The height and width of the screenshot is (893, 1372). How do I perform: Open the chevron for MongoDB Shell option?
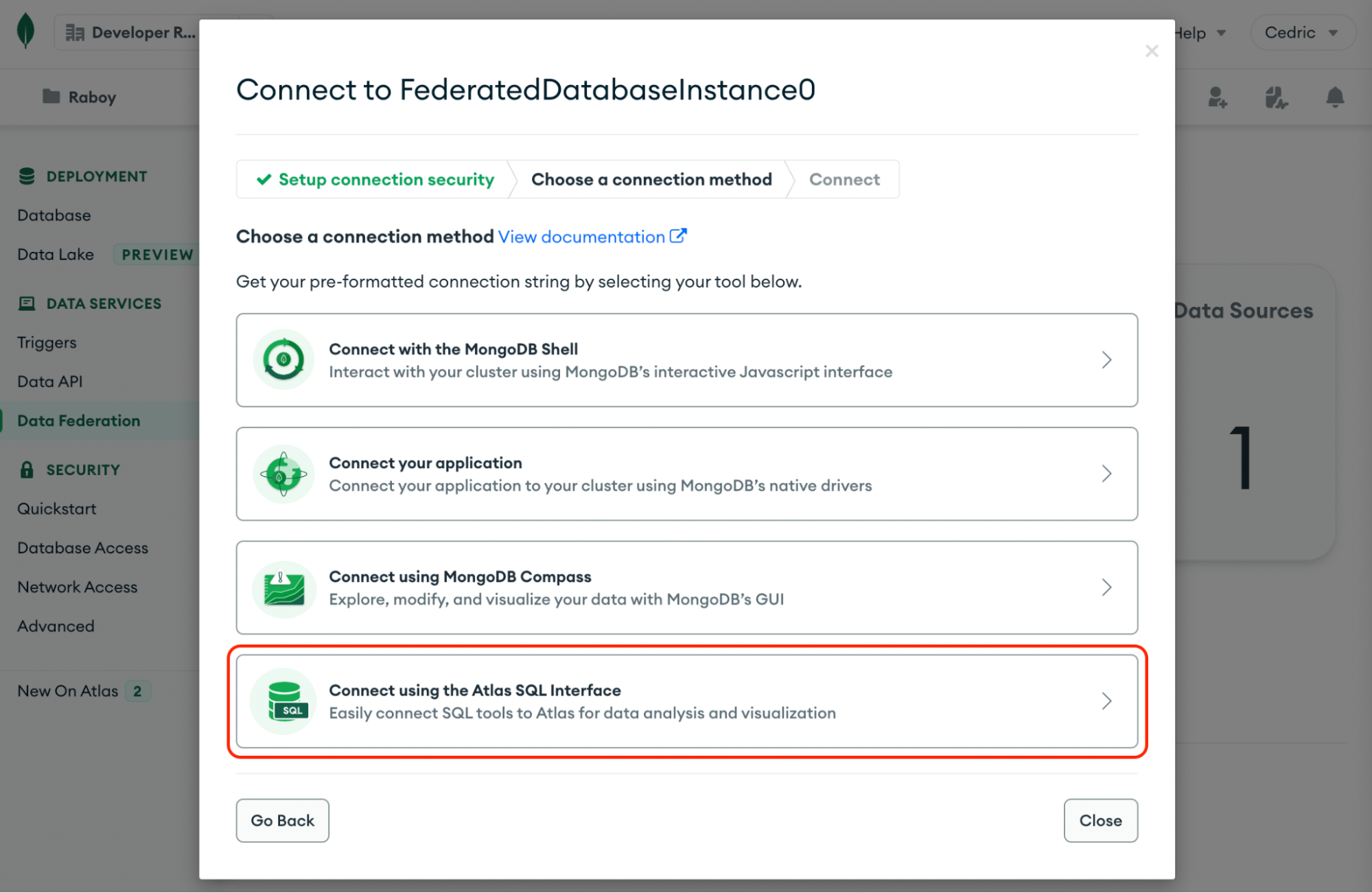click(1106, 360)
